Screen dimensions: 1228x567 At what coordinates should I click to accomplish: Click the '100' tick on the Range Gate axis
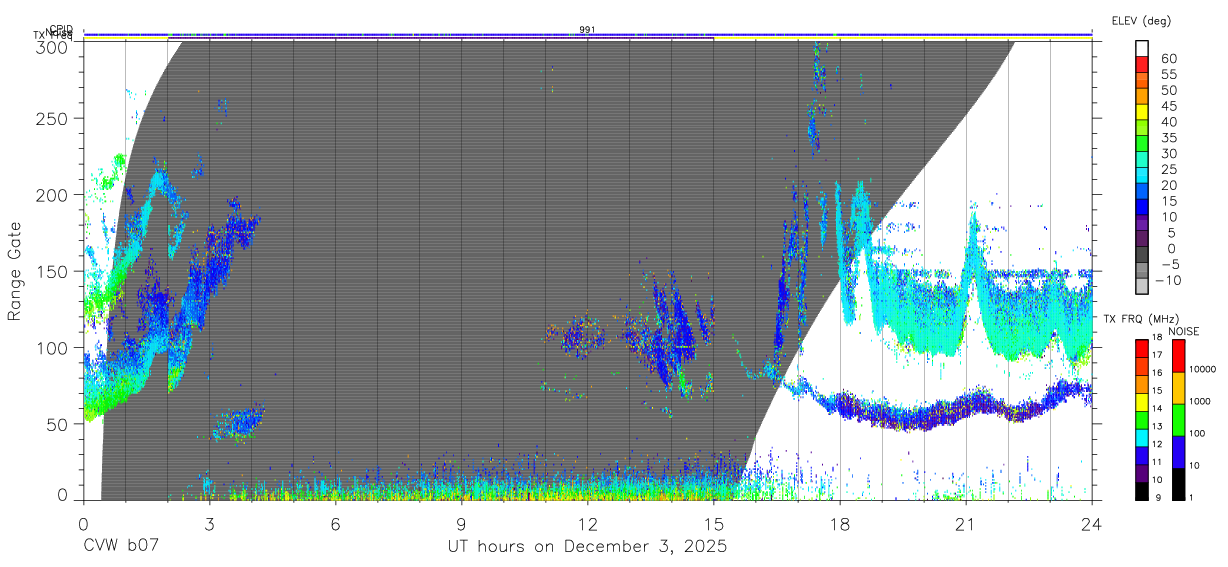tap(53, 348)
